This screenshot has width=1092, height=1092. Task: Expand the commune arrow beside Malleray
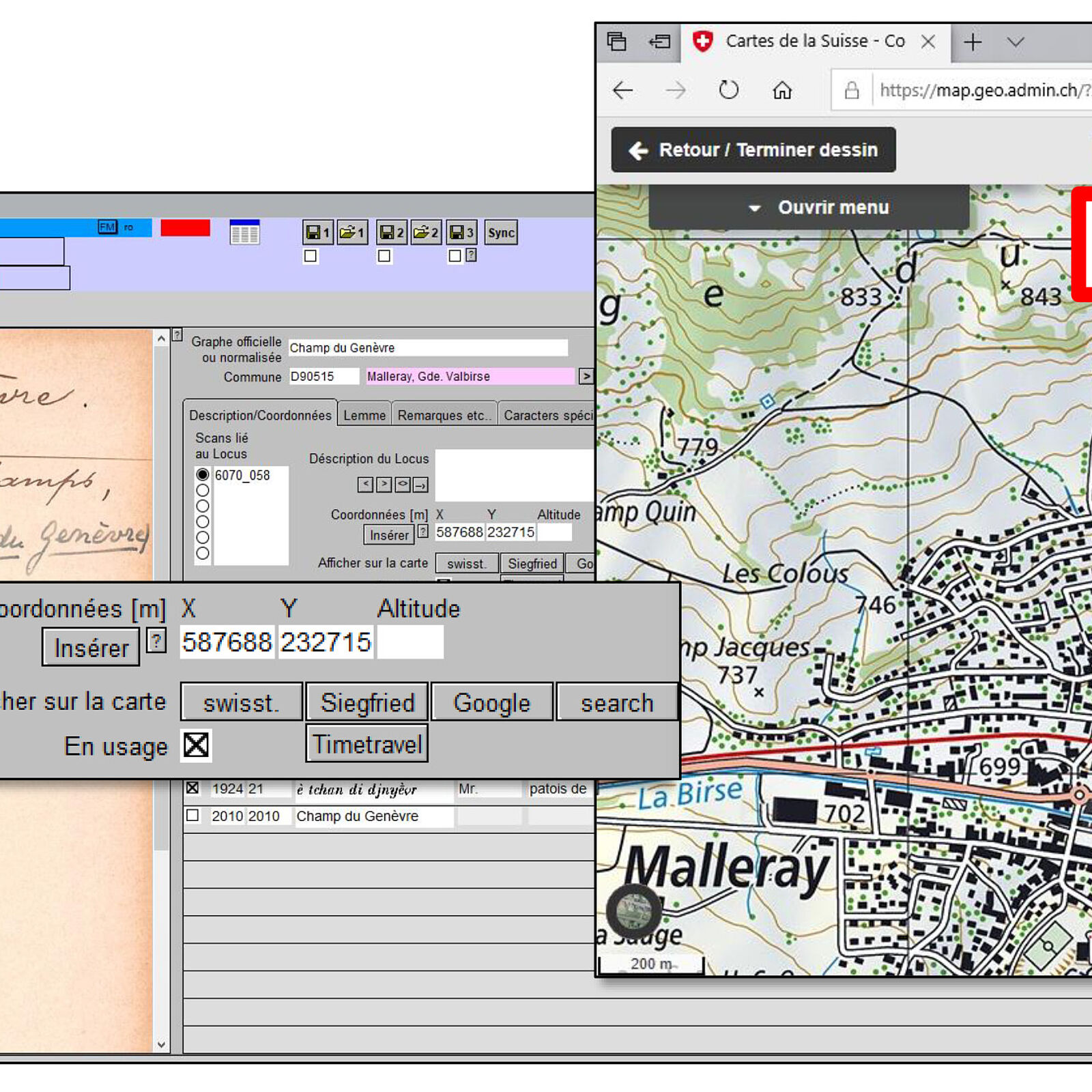586,376
